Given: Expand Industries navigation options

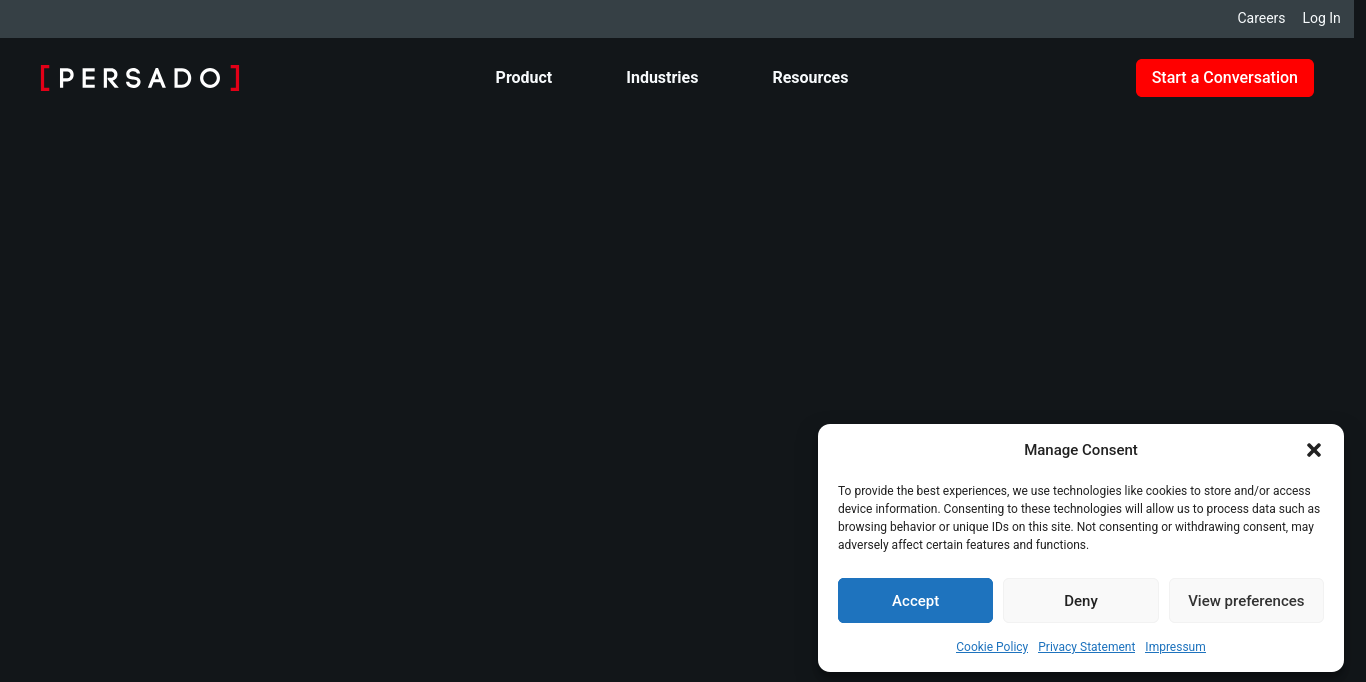Looking at the screenshot, I should [662, 77].
